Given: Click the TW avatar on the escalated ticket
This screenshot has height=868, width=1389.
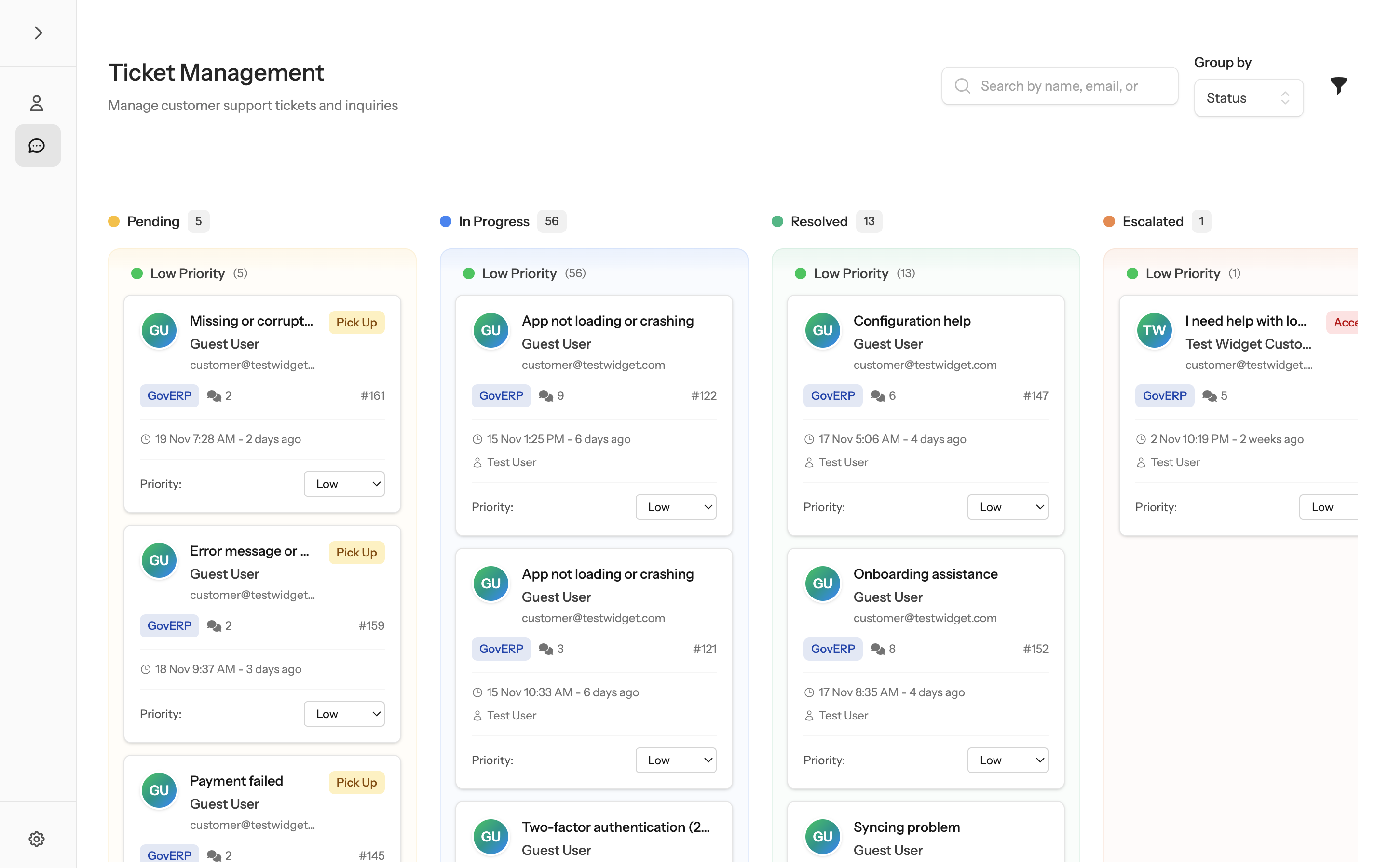Looking at the screenshot, I should tap(1154, 330).
